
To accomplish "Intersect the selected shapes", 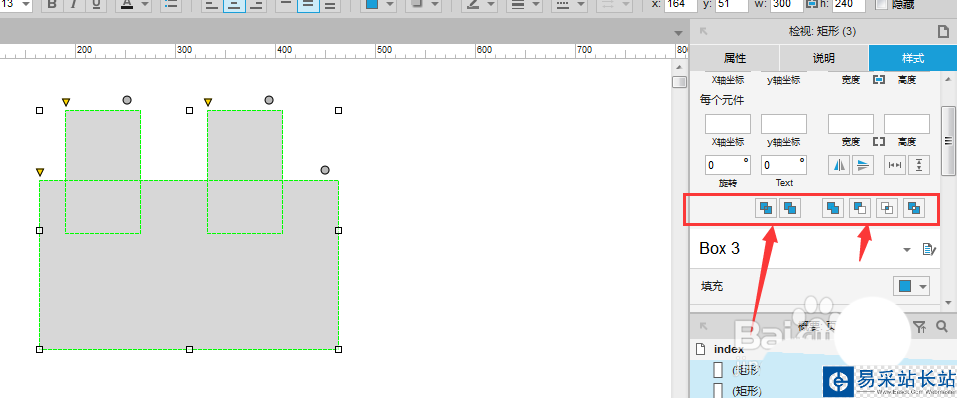I will 887,208.
